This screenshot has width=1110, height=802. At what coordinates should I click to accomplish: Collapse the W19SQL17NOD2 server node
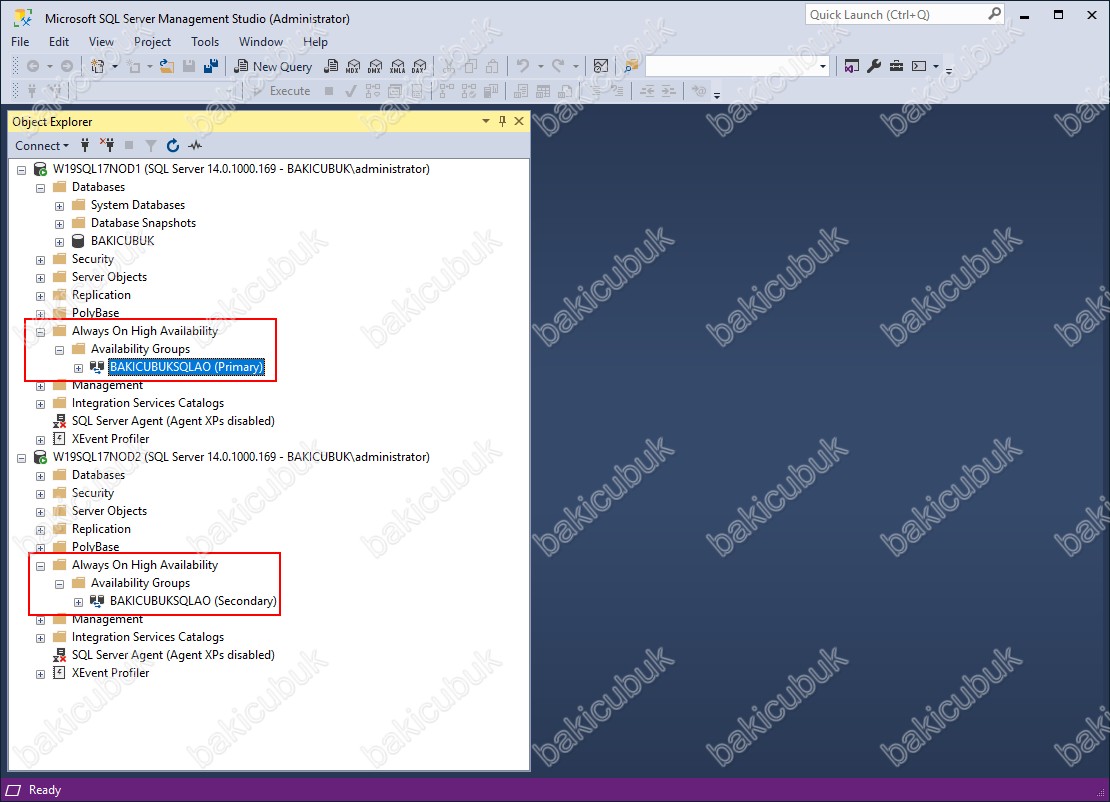tap(21, 458)
